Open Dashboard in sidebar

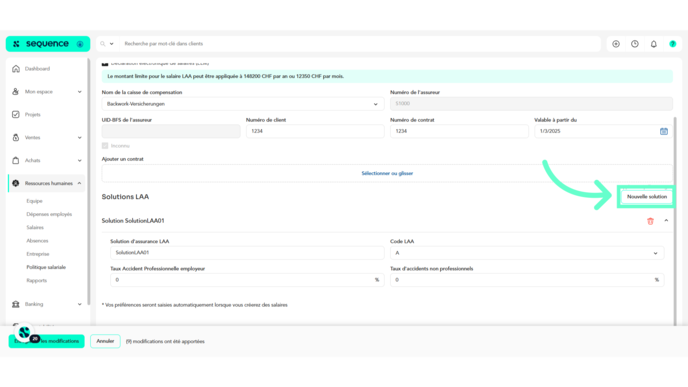pyautogui.click(x=37, y=69)
